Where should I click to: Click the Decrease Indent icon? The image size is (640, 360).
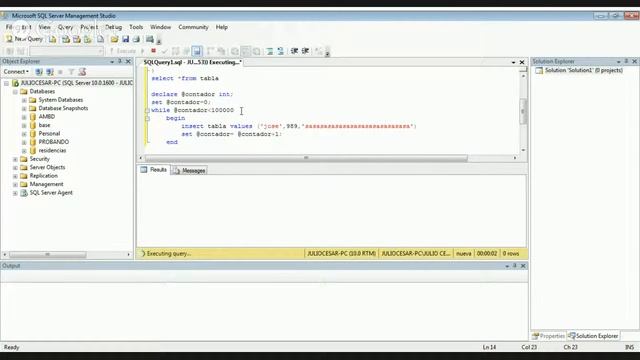click(294, 51)
